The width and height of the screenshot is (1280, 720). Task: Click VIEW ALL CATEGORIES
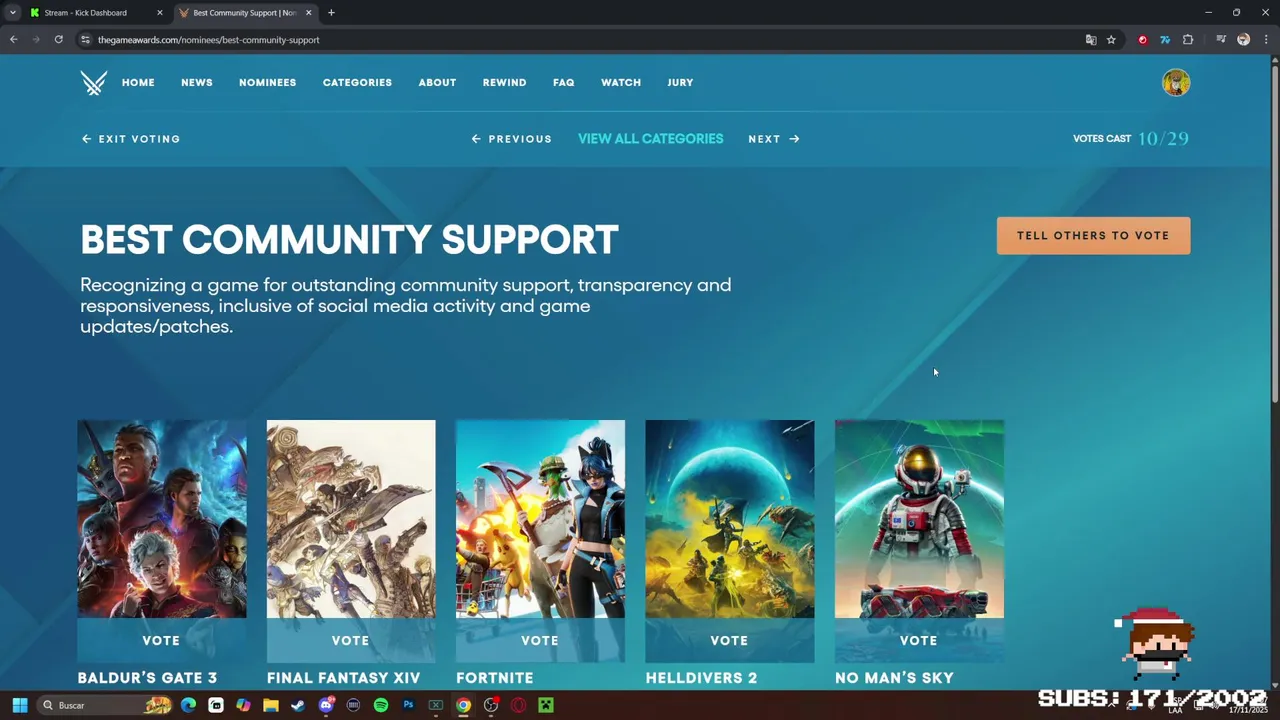[x=651, y=139]
